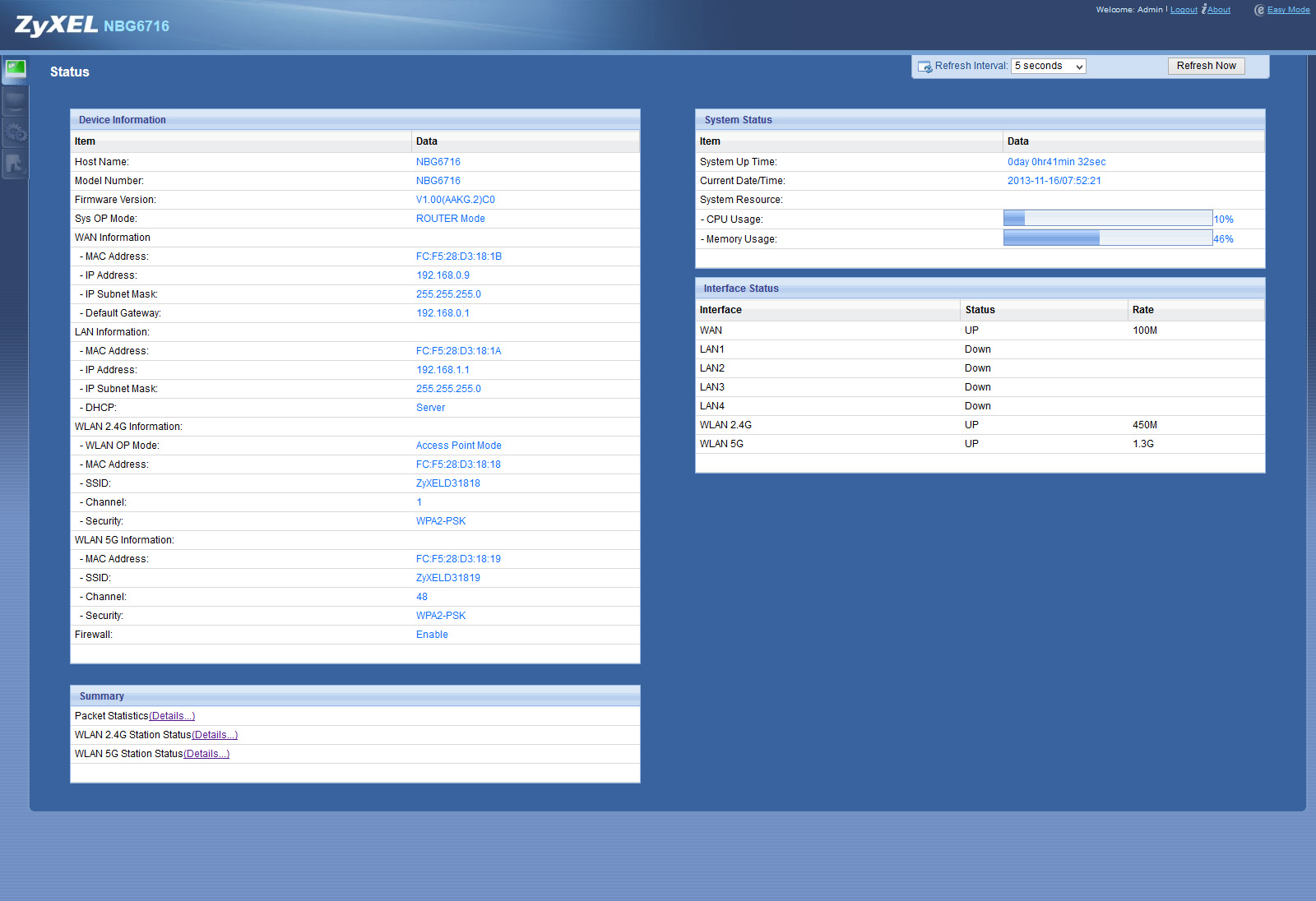Select WLAN 5G MAC FC:F5:28:D3:18:19

click(x=459, y=559)
